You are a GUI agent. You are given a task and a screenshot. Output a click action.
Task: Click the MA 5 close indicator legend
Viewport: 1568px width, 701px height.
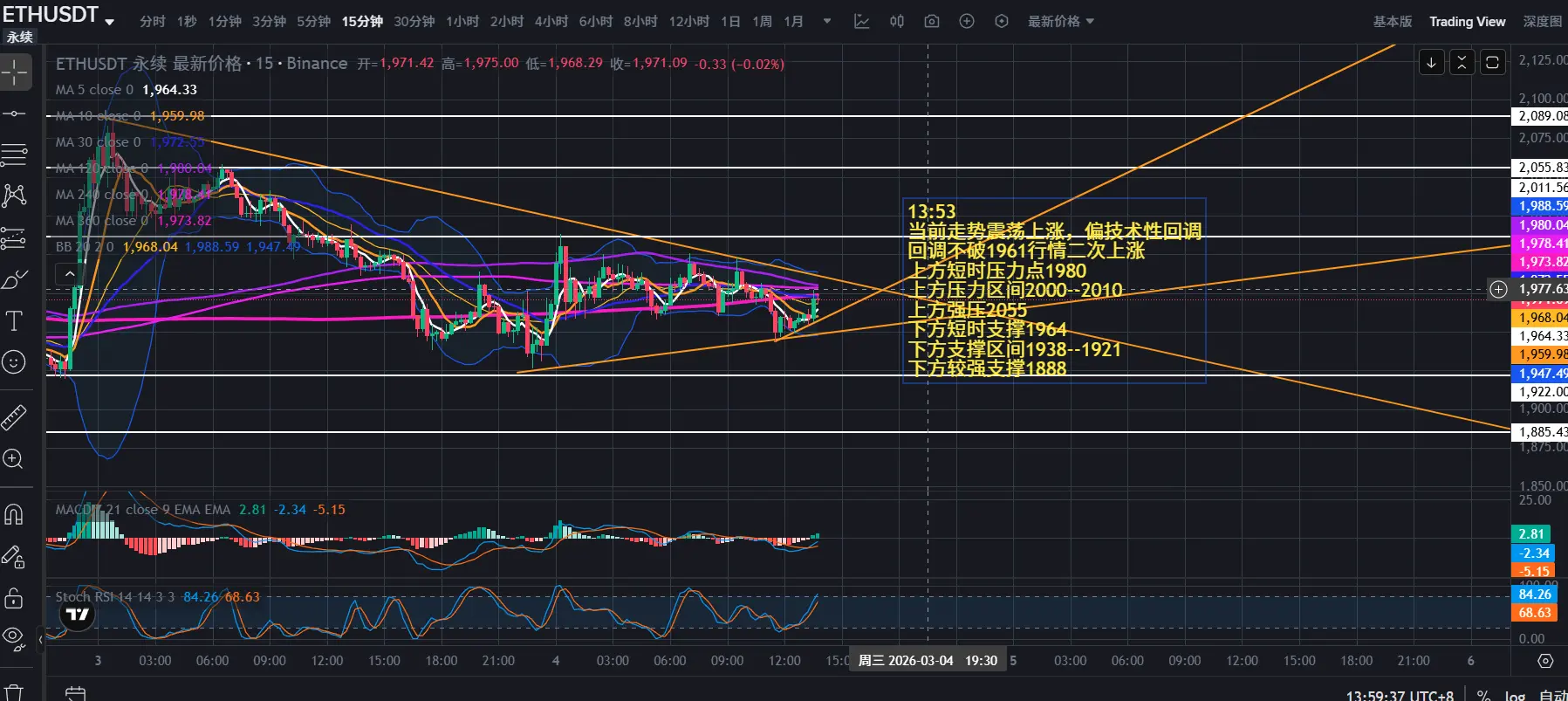[127, 90]
